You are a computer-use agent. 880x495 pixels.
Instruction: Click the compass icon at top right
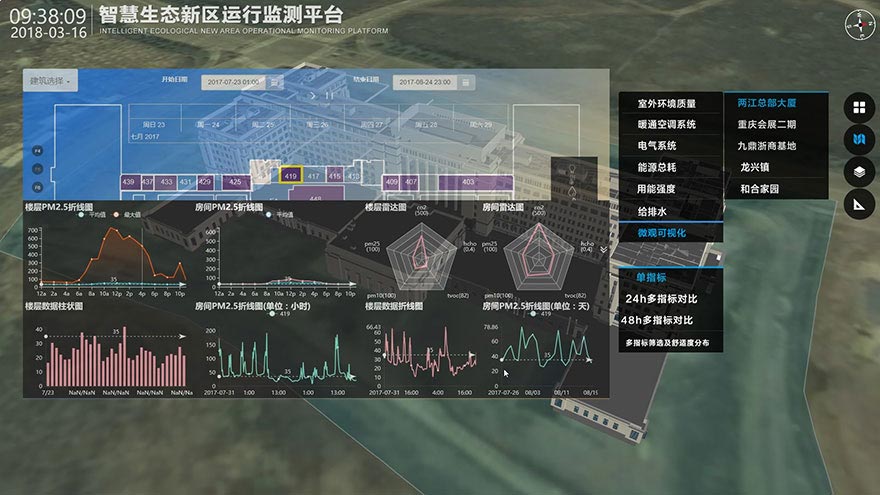point(859,24)
